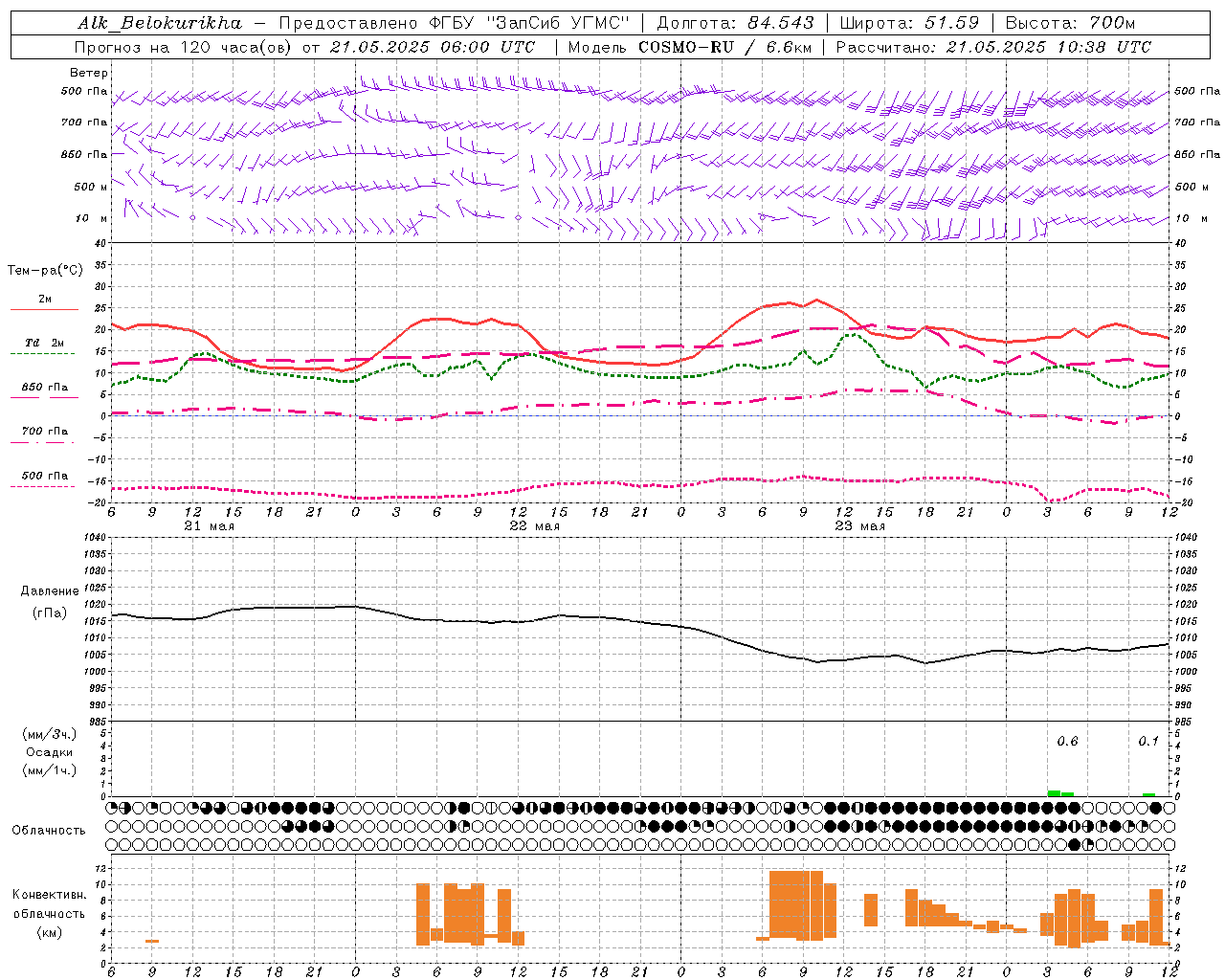Image resolution: width=1225 pixels, height=980 pixels.
Task: Click the small orange convective bar near hour 9 on 21 мая
Action: [x=152, y=941]
